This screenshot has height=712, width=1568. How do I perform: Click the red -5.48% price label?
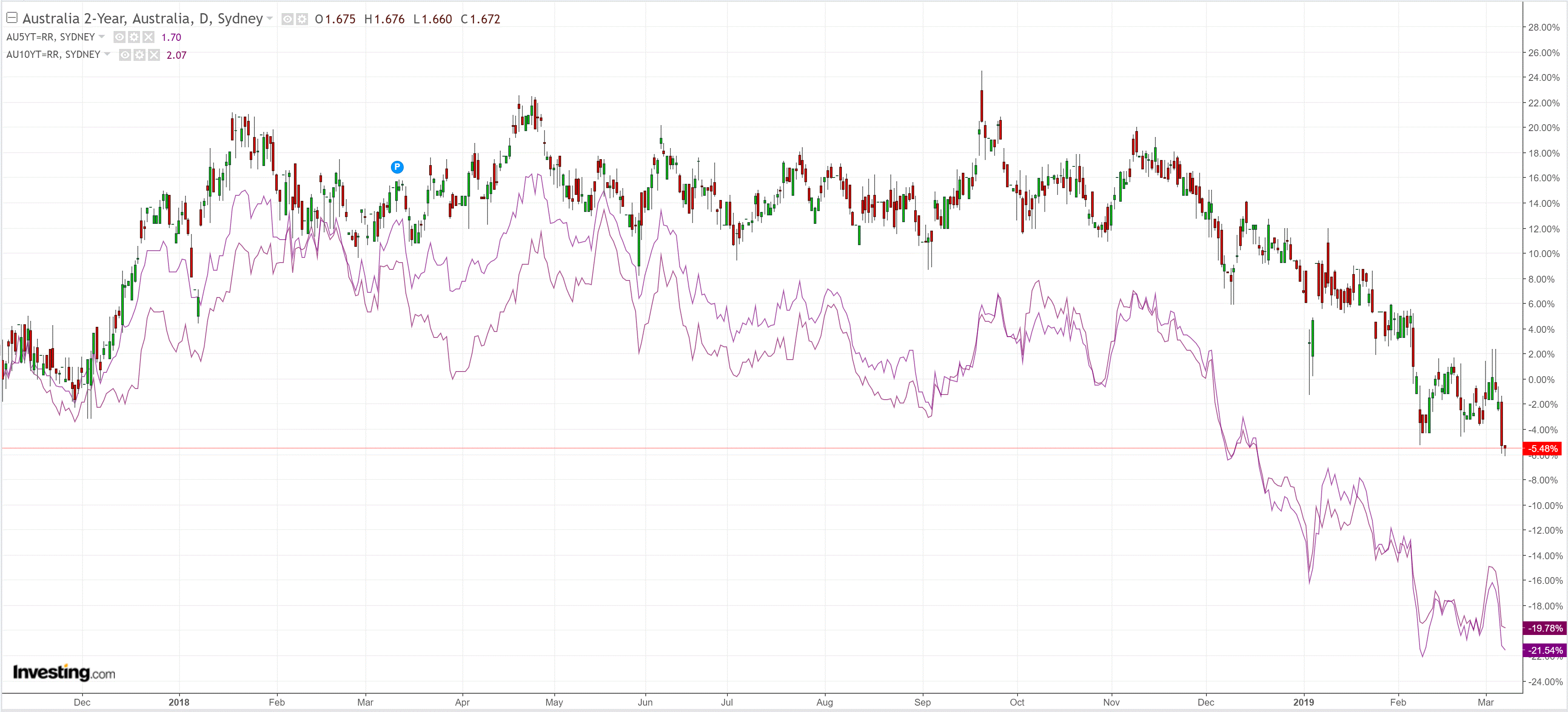[x=1542, y=448]
